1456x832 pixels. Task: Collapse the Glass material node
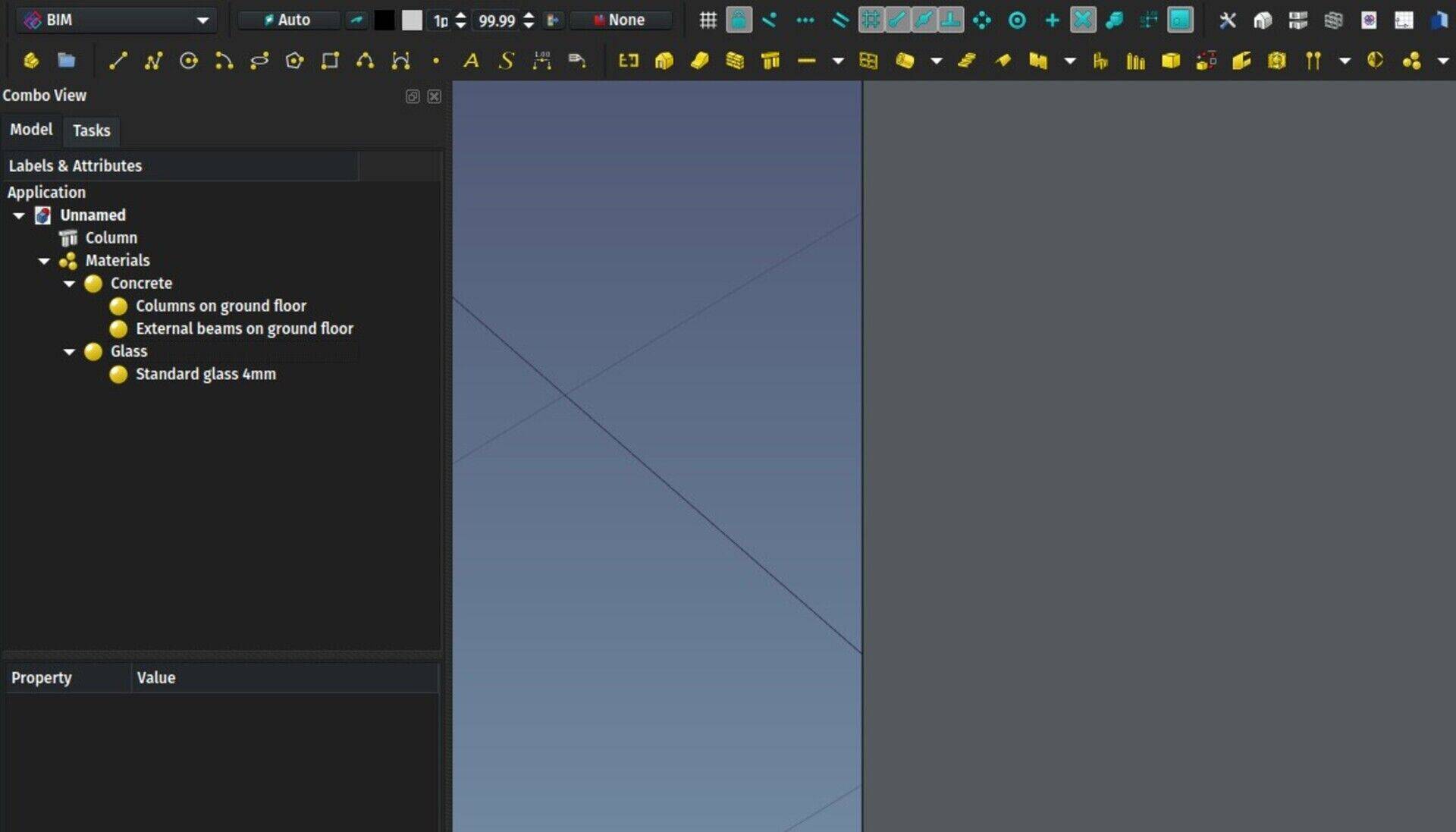(69, 353)
